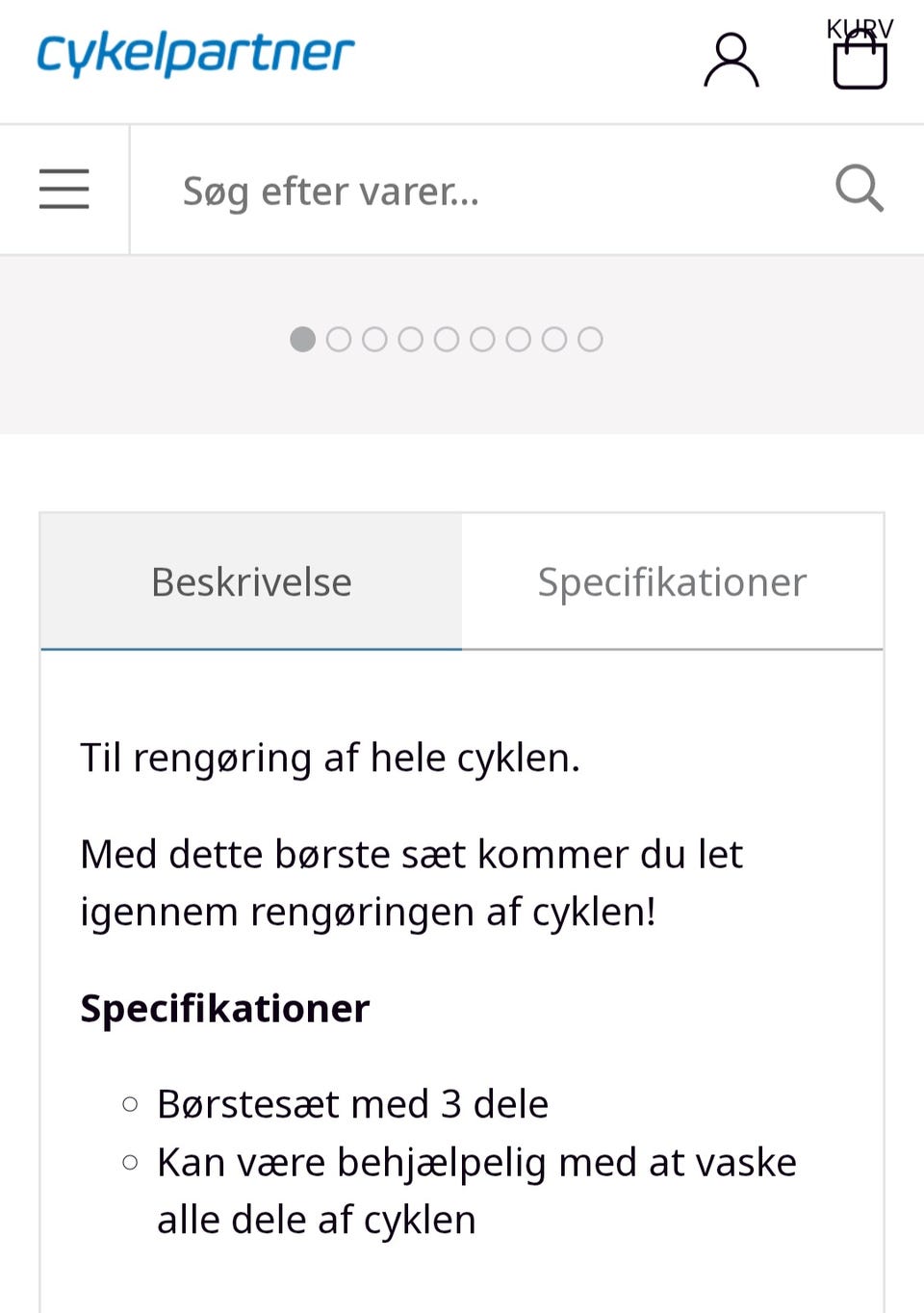Screen dimensions: 924x1313
Task: Select the Beskrivelse tab
Action: point(250,581)
